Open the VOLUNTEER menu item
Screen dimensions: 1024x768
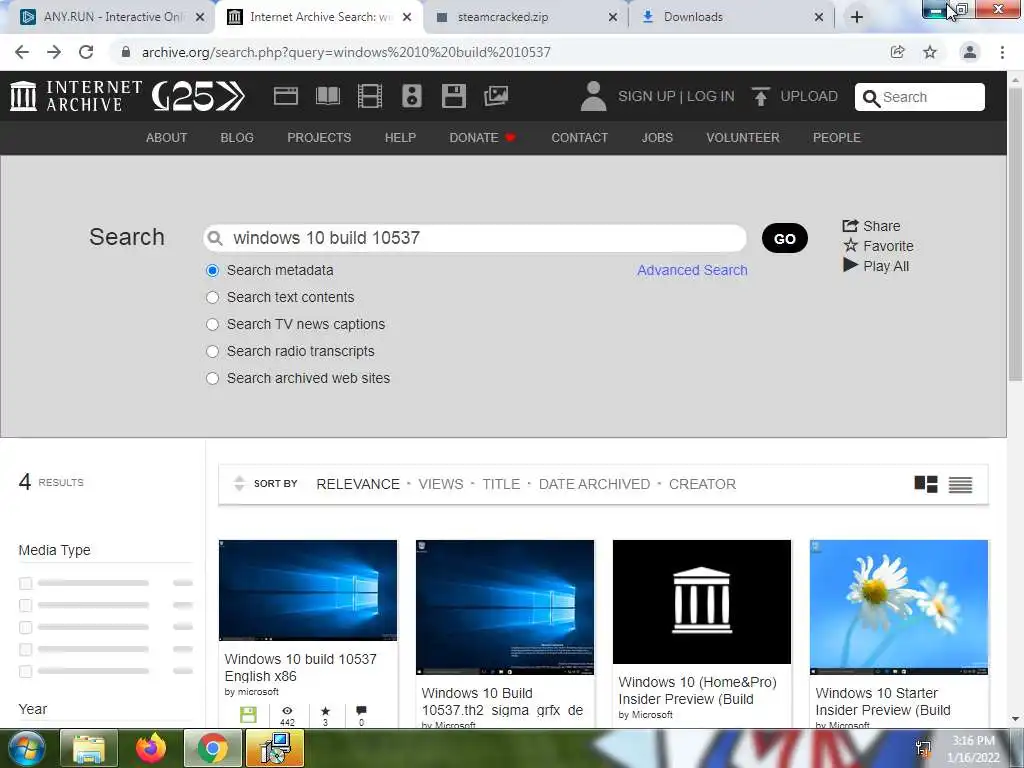(x=743, y=138)
